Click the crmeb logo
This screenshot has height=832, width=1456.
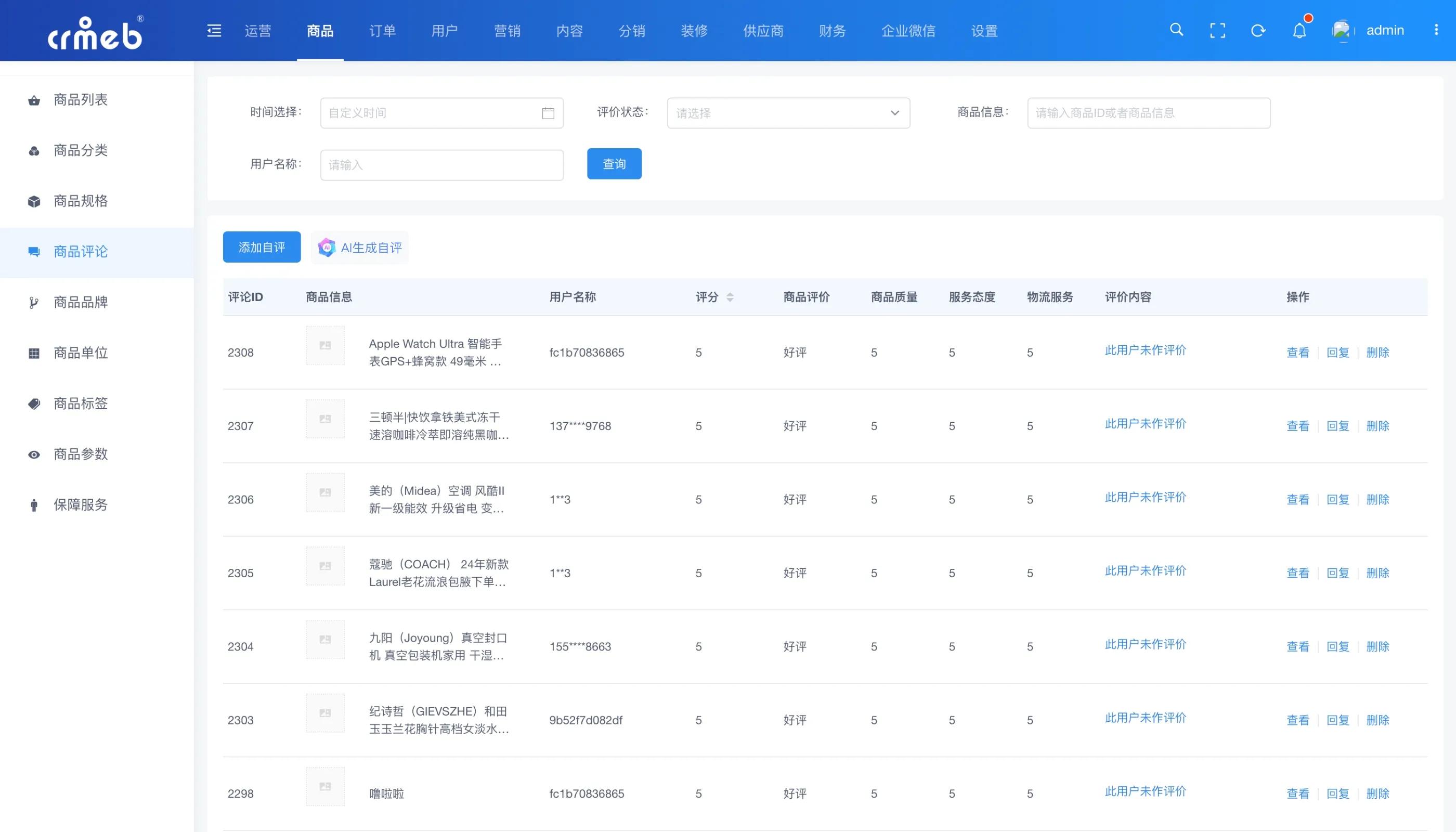tap(96, 33)
